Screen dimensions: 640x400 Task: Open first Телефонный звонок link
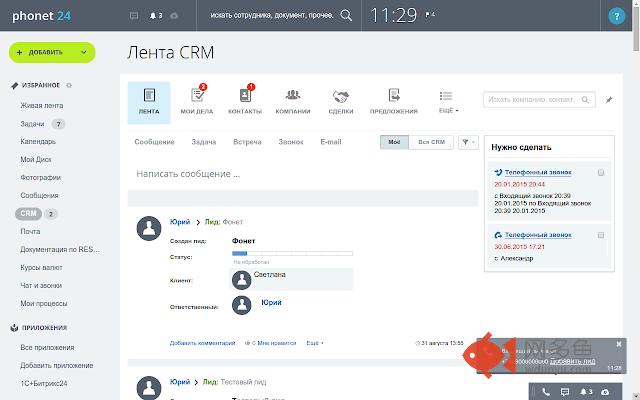pyautogui.click(x=538, y=172)
